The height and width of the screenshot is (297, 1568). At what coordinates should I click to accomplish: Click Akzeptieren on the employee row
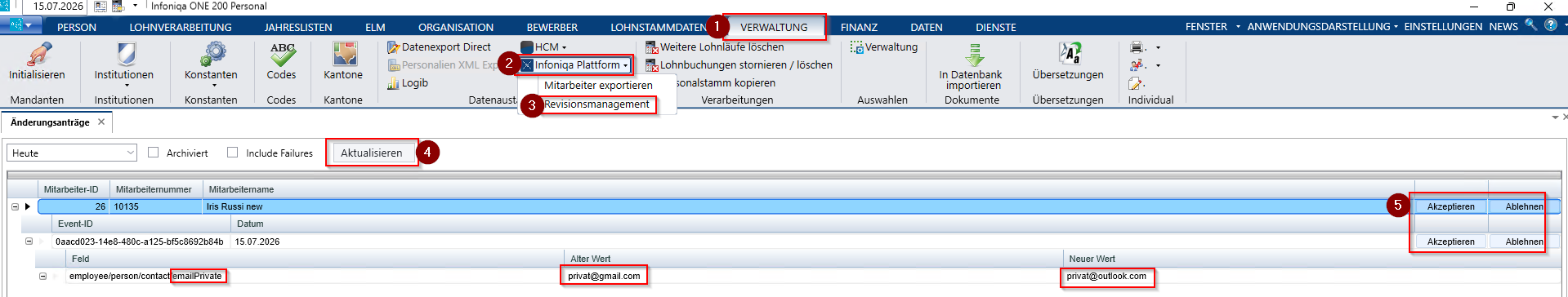coord(1450,206)
